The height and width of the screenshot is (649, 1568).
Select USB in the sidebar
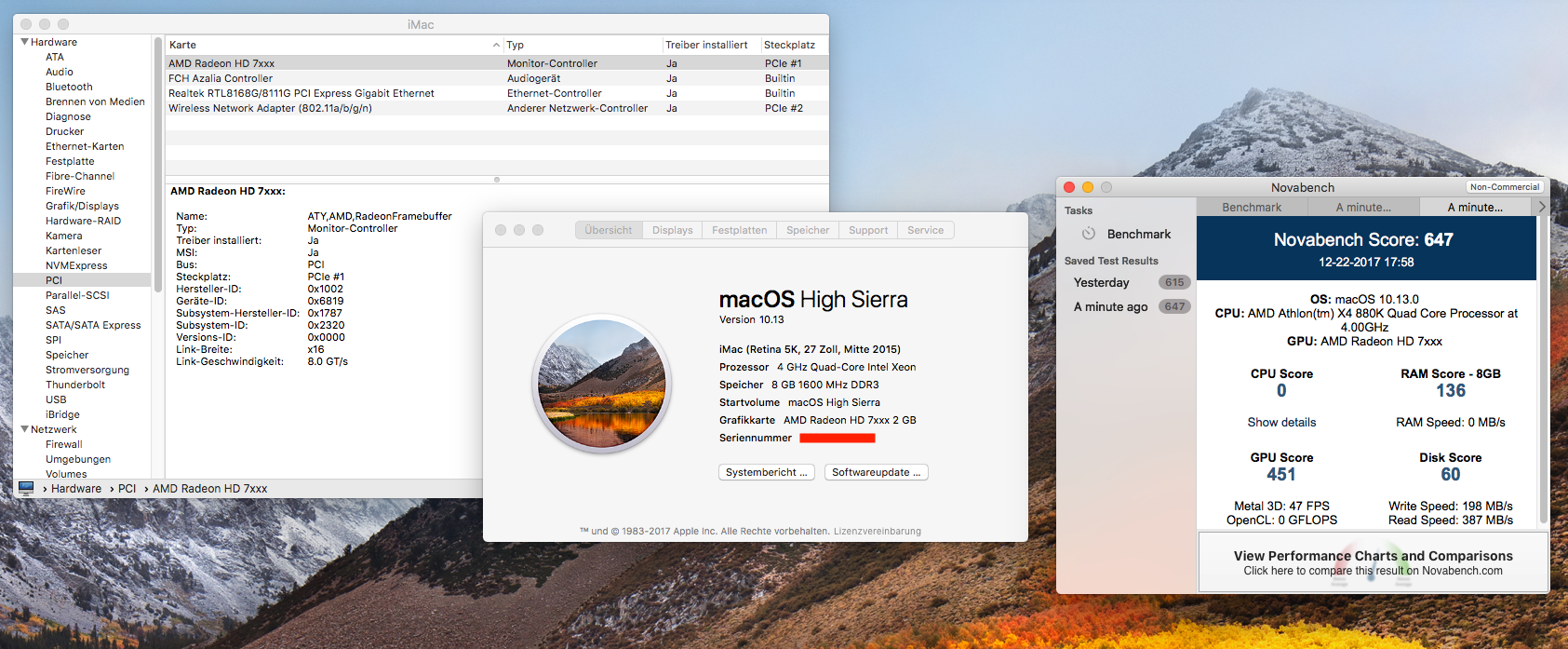(x=56, y=399)
